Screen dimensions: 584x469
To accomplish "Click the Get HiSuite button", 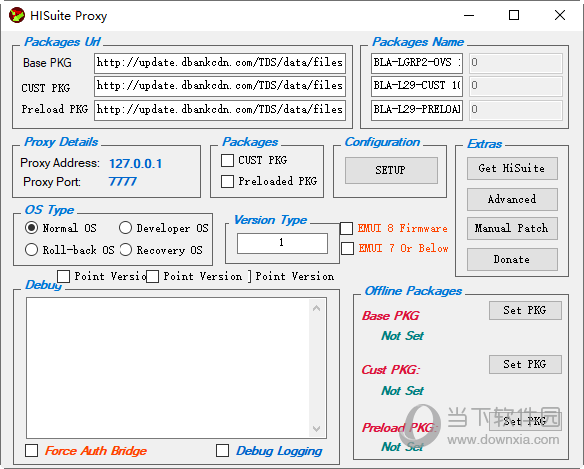I will click(512, 168).
